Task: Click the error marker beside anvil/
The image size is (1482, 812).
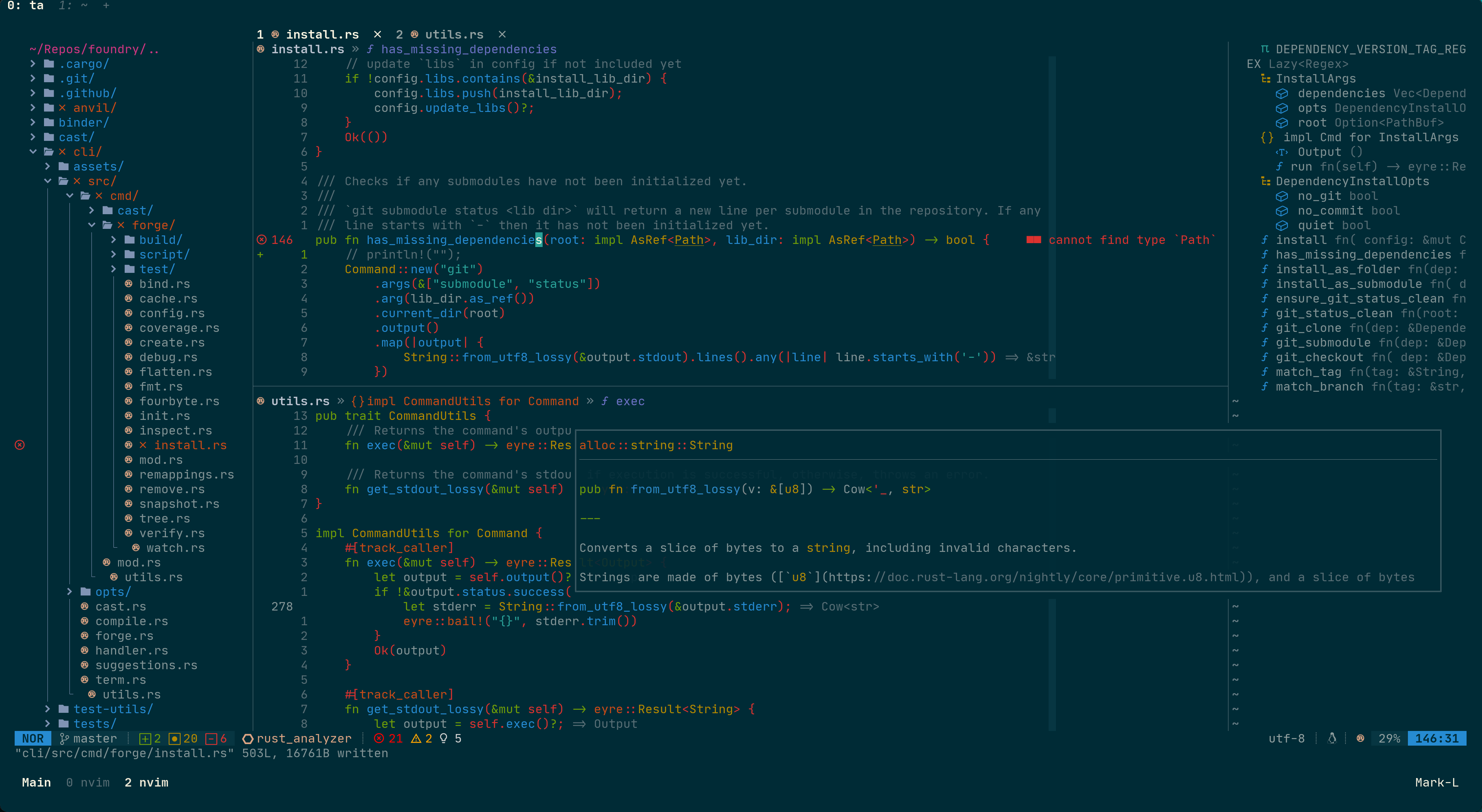Action: [x=62, y=108]
